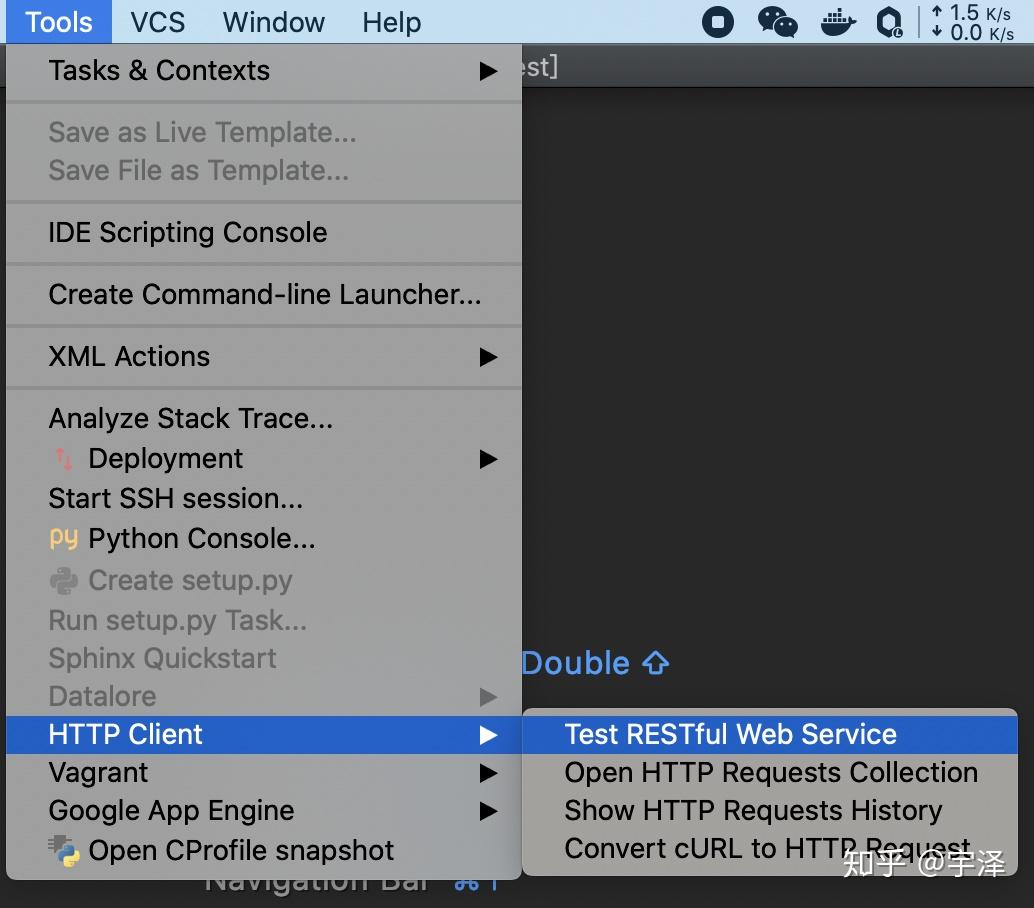Choose Open HTTP Requests Collection

pos(770,773)
